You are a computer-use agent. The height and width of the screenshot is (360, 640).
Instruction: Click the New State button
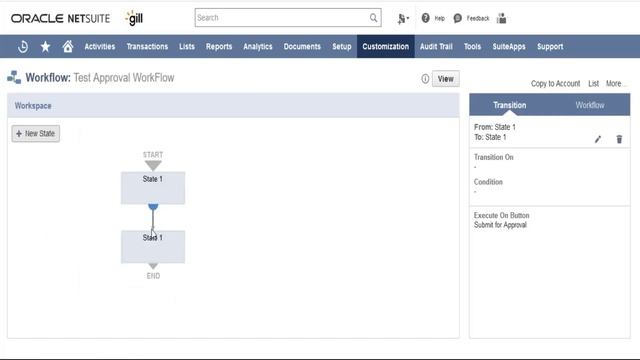pyautogui.click(x=36, y=133)
